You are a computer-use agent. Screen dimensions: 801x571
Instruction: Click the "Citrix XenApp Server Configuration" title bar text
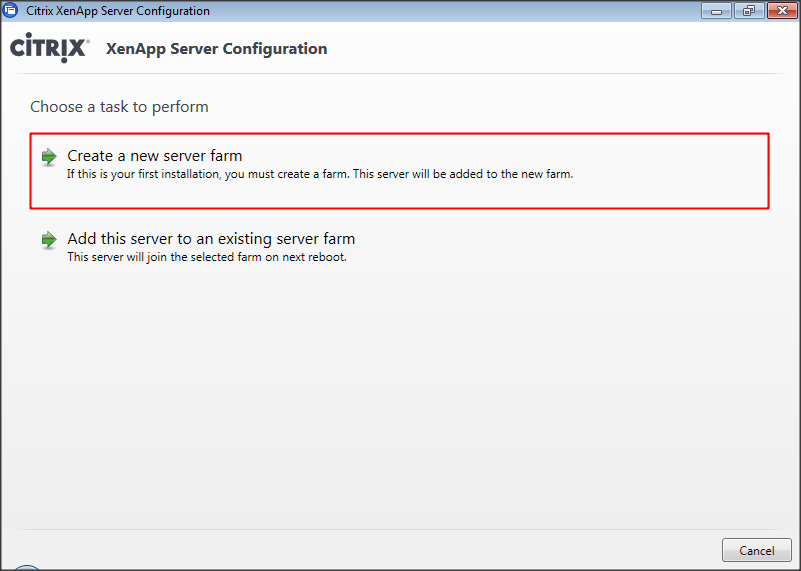point(118,11)
